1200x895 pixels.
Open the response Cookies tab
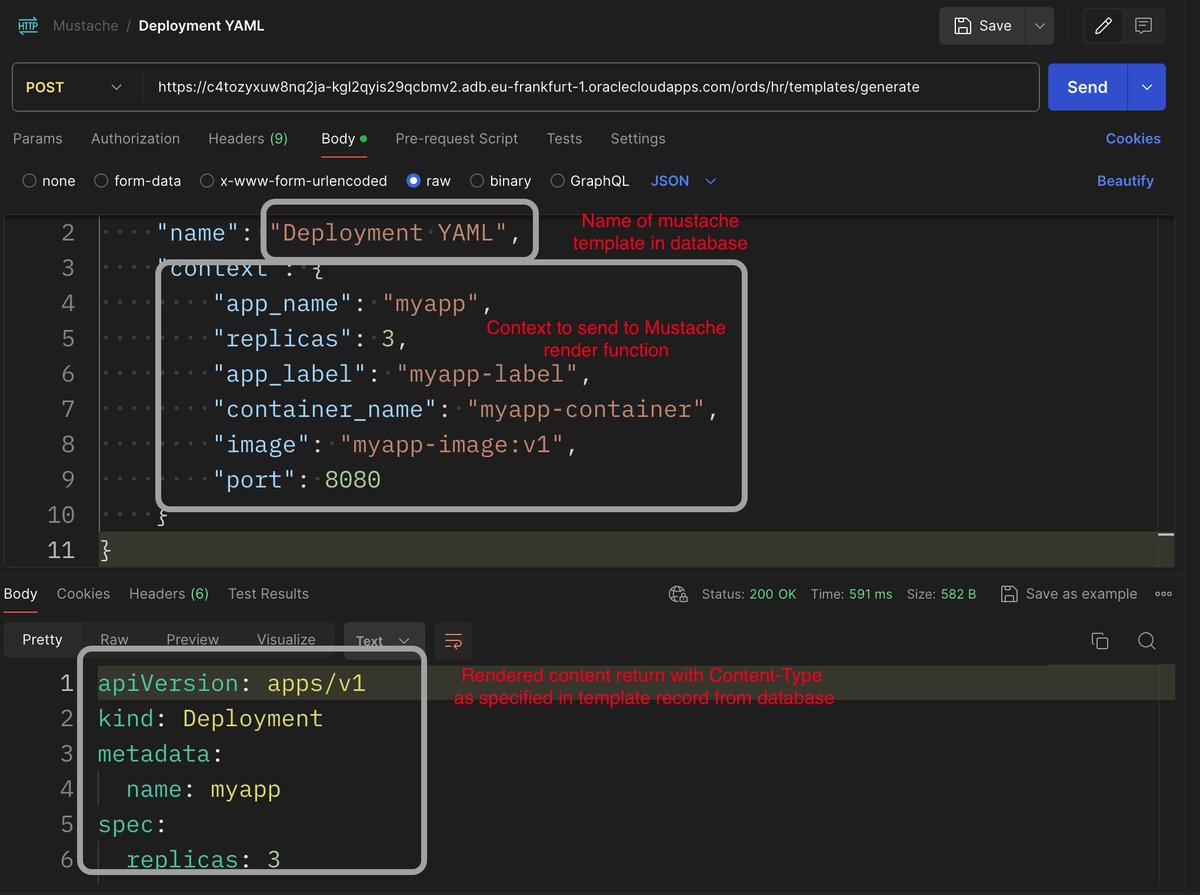pos(83,593)
